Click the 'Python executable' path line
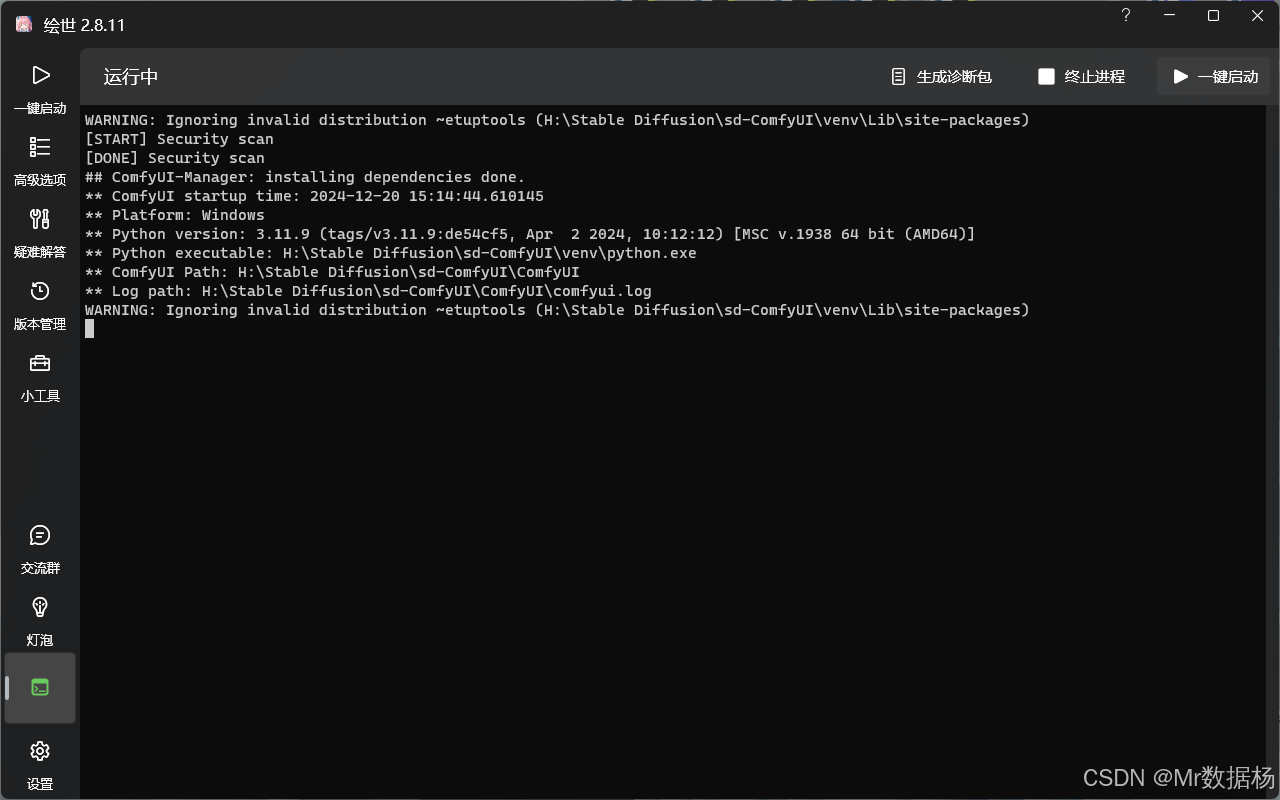Screen dimensions: 1280x800 coord(391,253)
